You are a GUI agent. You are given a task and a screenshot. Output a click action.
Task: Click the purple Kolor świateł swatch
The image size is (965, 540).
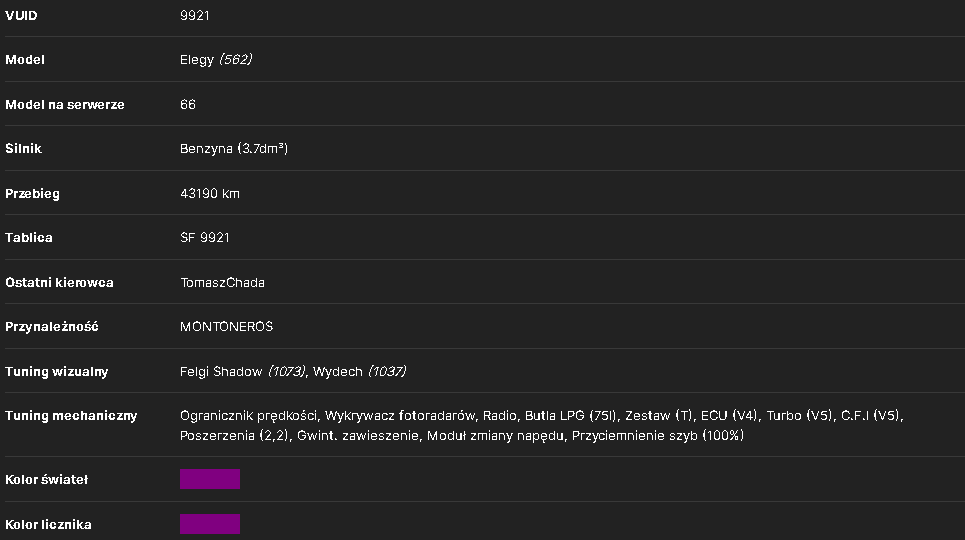click(210, 479)
